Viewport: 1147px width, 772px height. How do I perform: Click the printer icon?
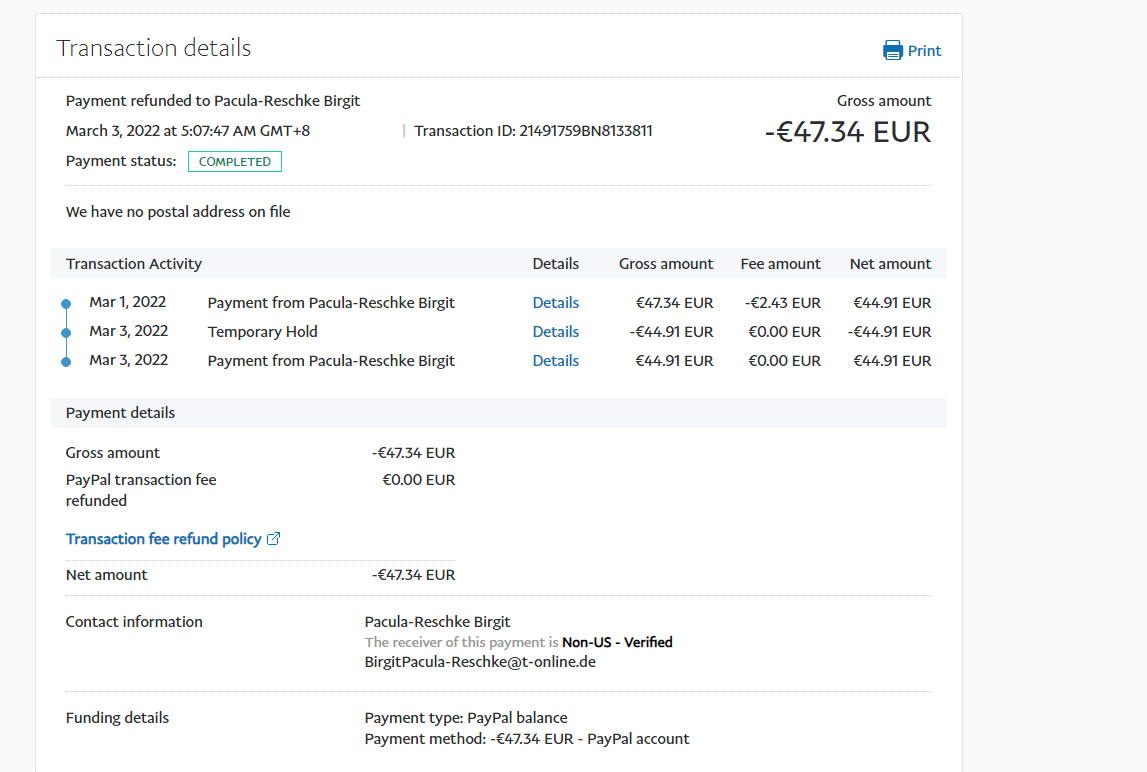tap(893, 51)
